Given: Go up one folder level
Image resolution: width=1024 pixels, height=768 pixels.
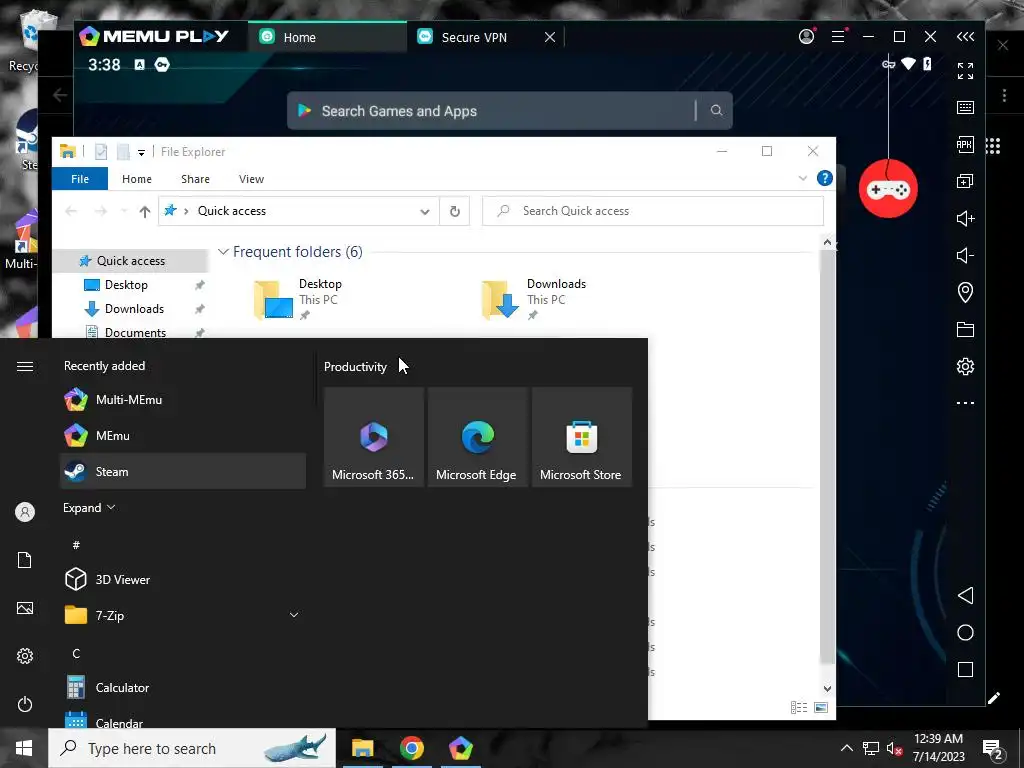Looking at the screenshot, I should point(144,211).
